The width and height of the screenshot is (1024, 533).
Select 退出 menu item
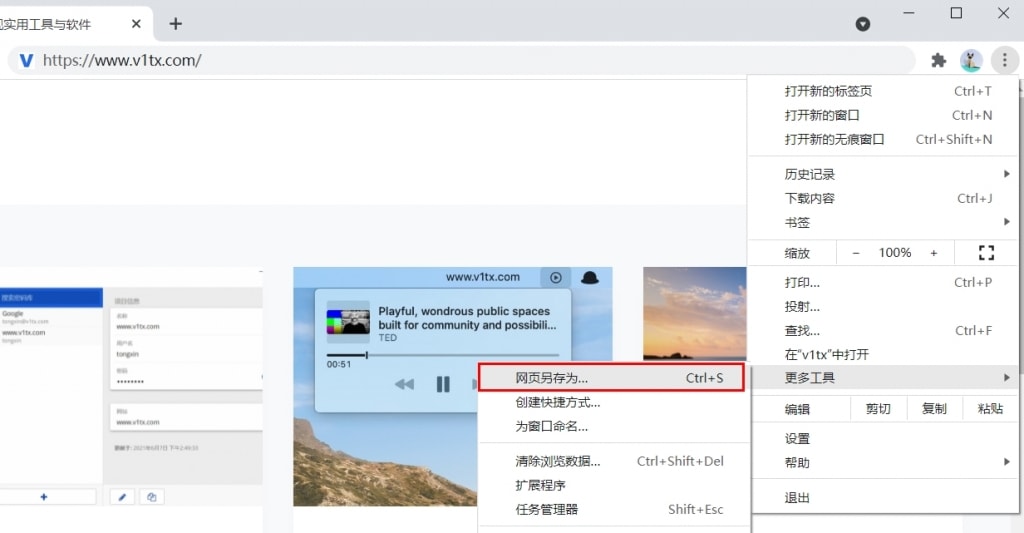(883, 498)
